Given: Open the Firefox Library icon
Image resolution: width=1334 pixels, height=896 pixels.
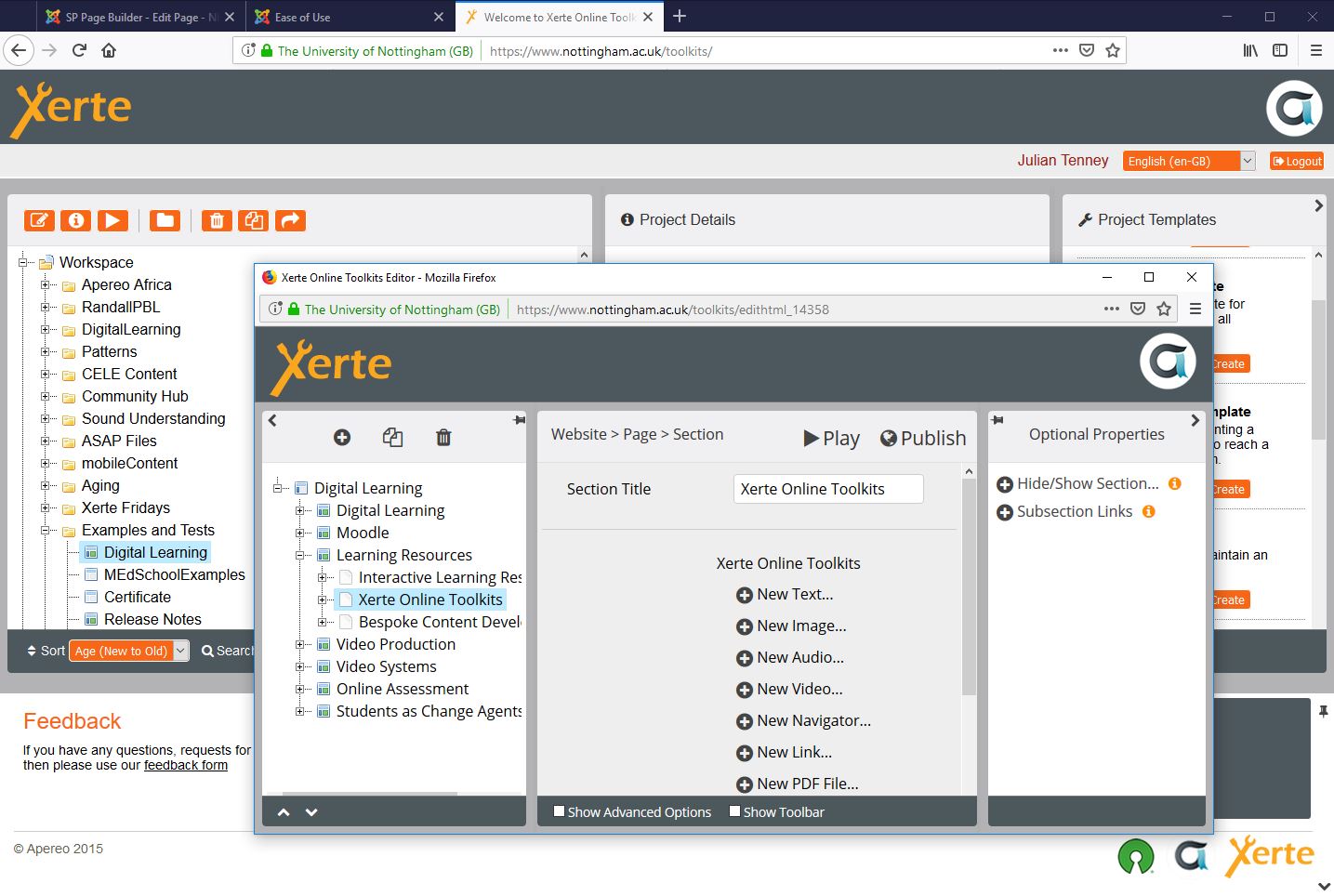Looking at the screenshot, I should (x=1250, y=50).
